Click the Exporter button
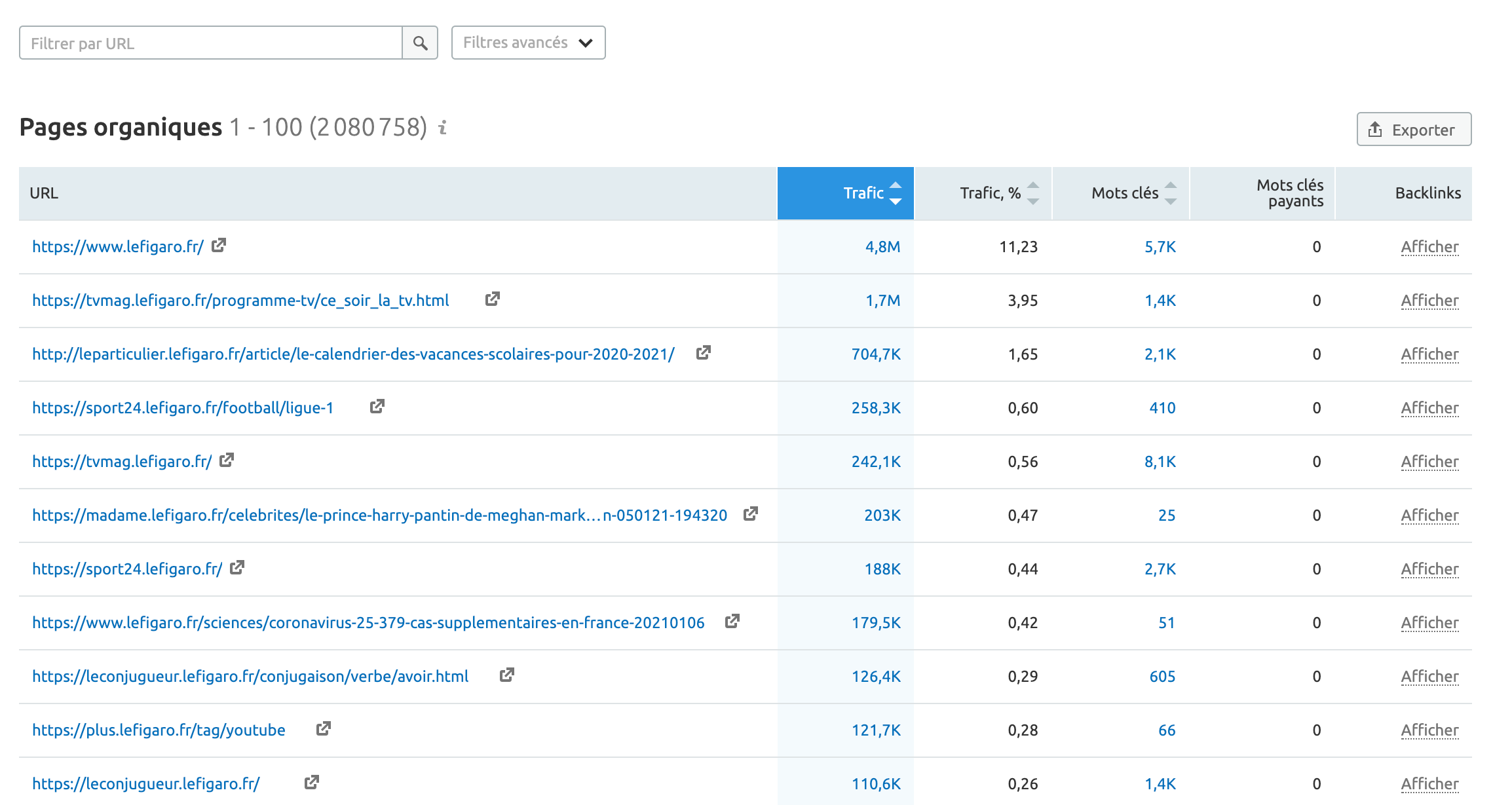Screen dimensions: 1512x805 [1414, 129]
